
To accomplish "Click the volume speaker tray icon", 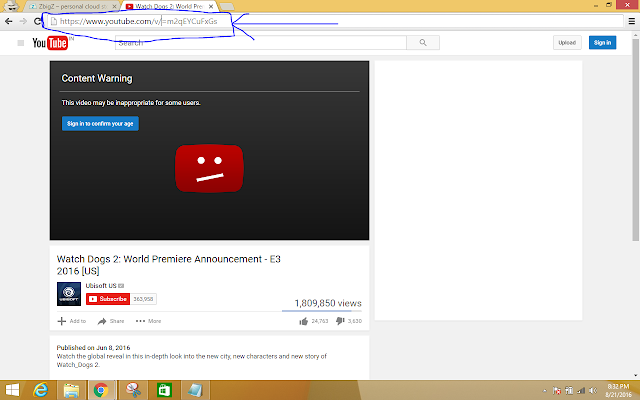I will click(x=593, y=391).
